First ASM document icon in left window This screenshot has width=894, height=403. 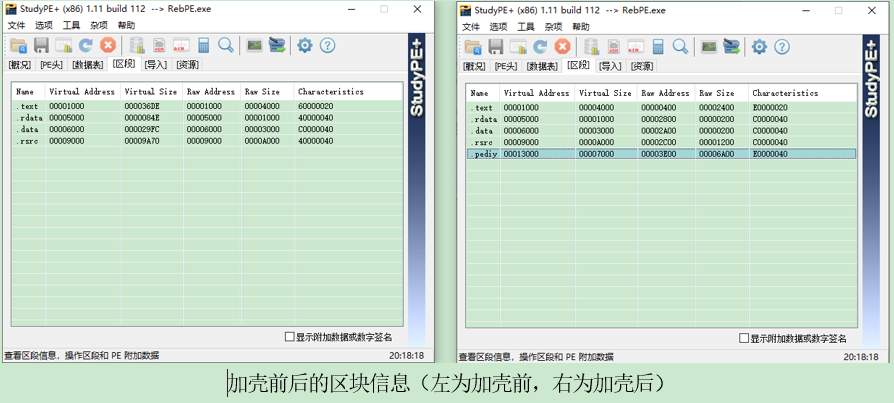(159, 46)
